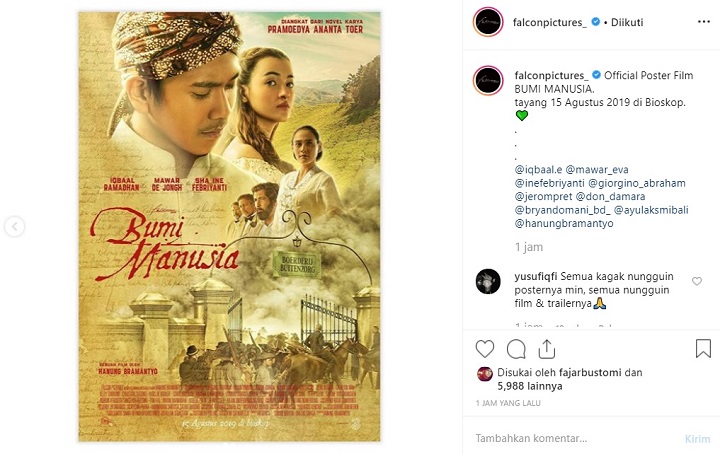720x454 pixels.
Task: Open falconpictures_ profile picture in header
Action: [x=488, y=22]
